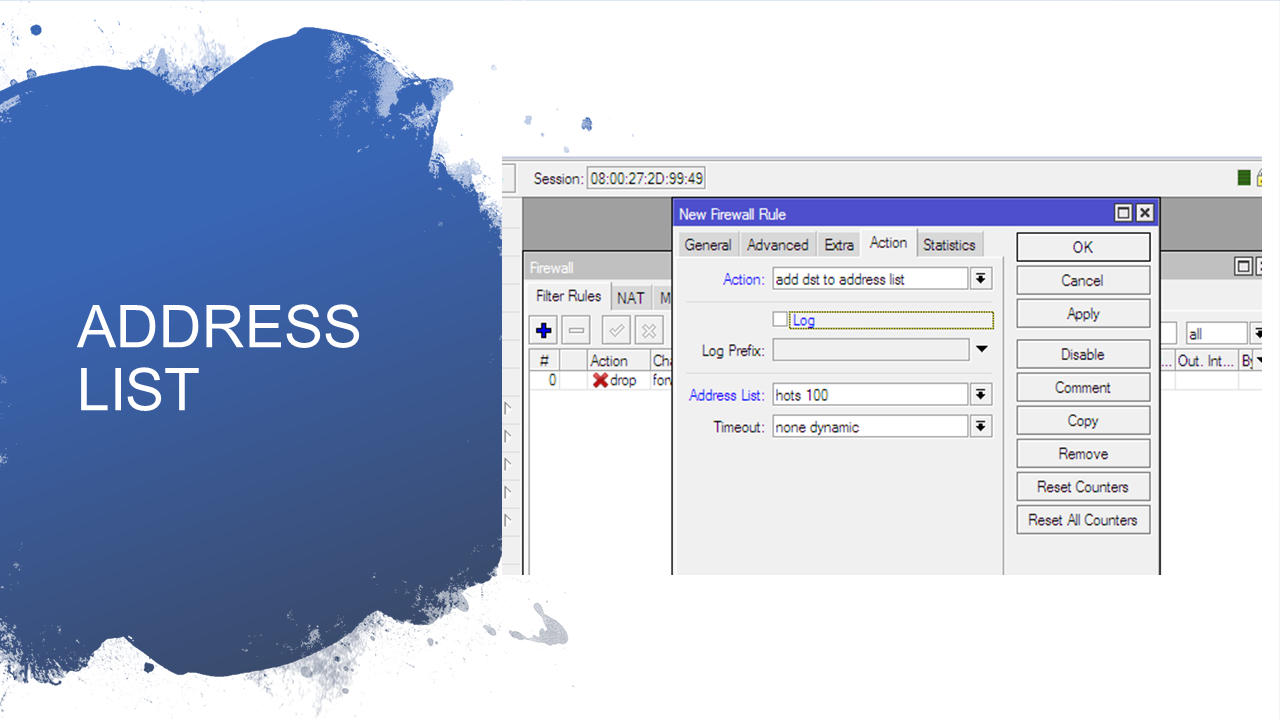Select the Statistics tab
The image size is (1280, 720).
coord(948,245)
